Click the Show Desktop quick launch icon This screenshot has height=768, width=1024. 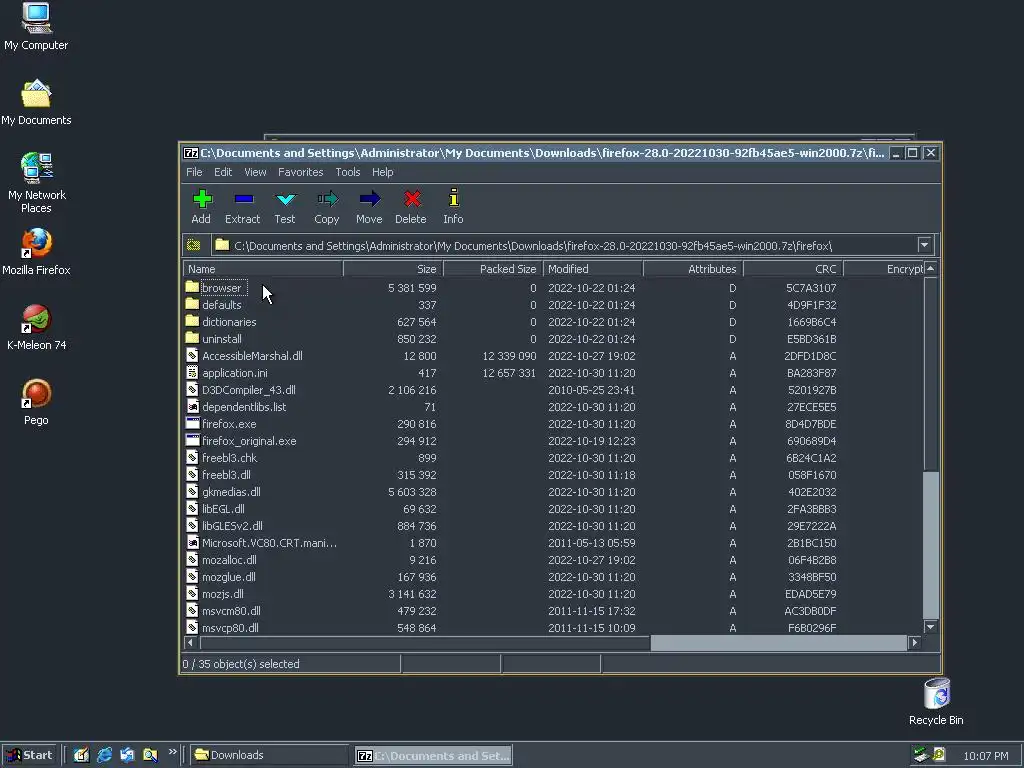pos(81,755)
